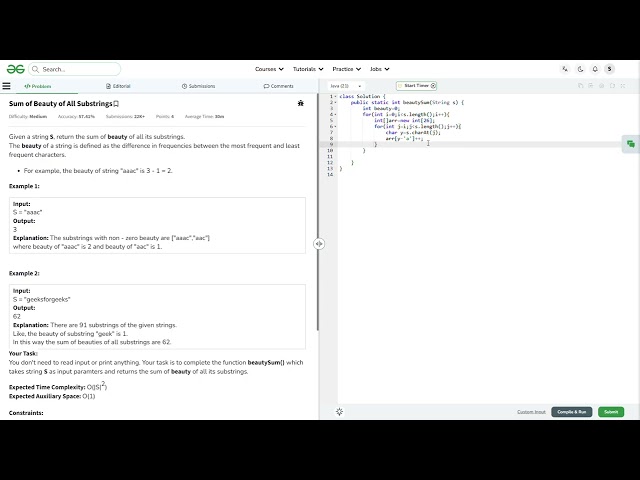Click the 'Difficulty: Medium' text
The height and width of the screenshot is (480, 640).
pos(28,116)
